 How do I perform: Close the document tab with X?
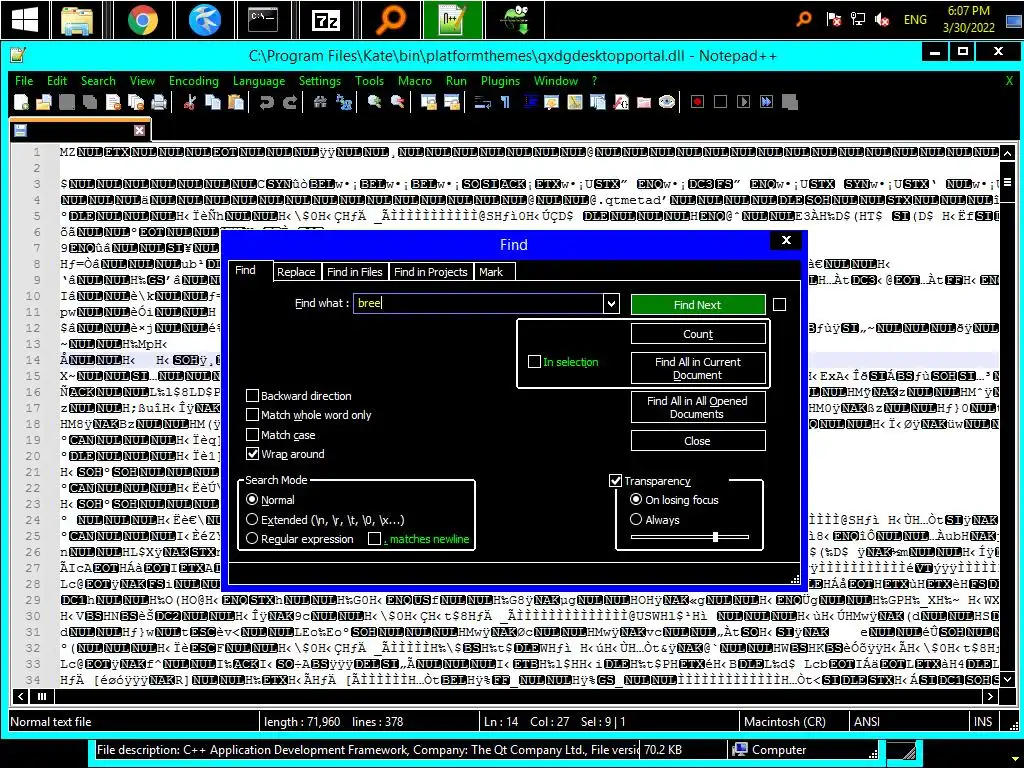pos(139,131)
